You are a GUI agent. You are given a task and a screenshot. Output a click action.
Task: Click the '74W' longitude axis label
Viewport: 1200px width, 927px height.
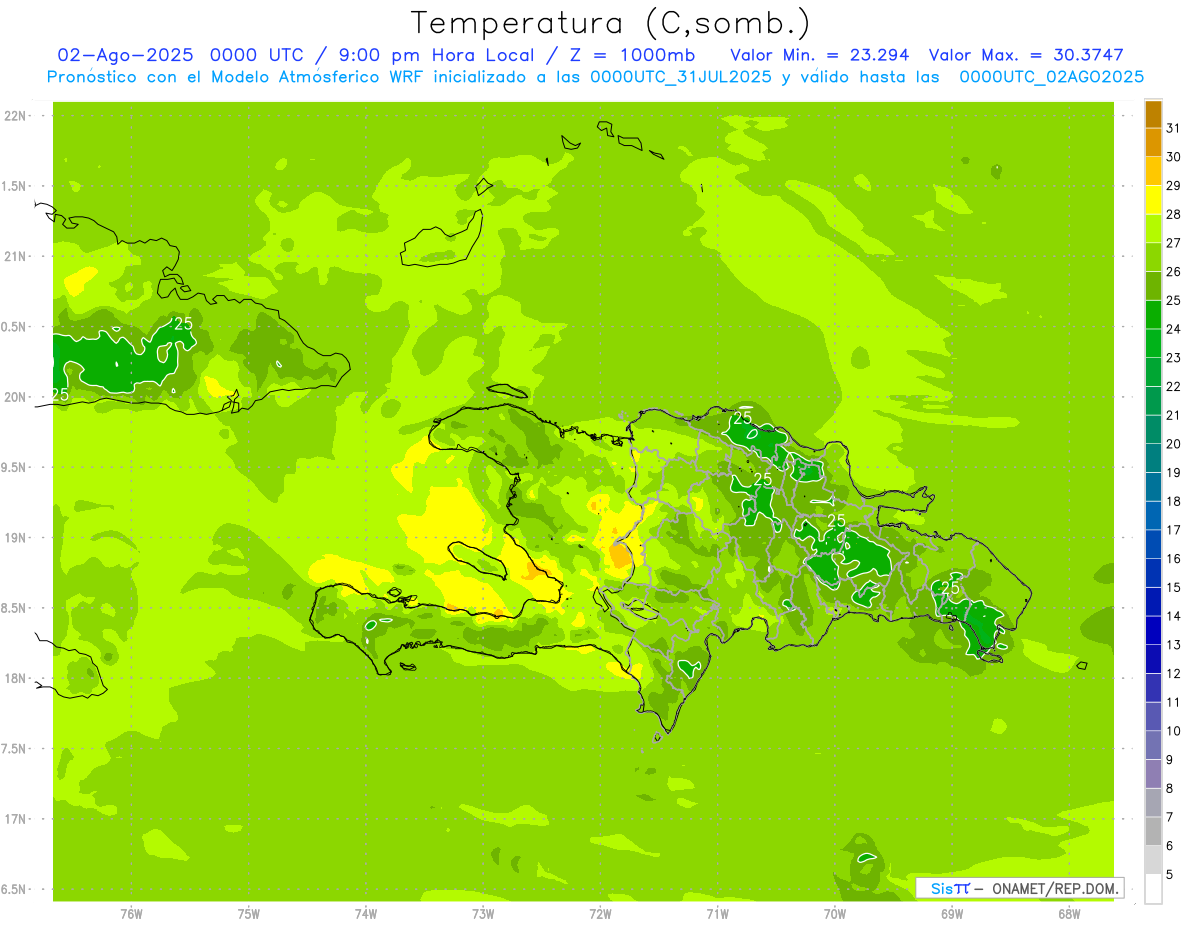tap(365, 915)
